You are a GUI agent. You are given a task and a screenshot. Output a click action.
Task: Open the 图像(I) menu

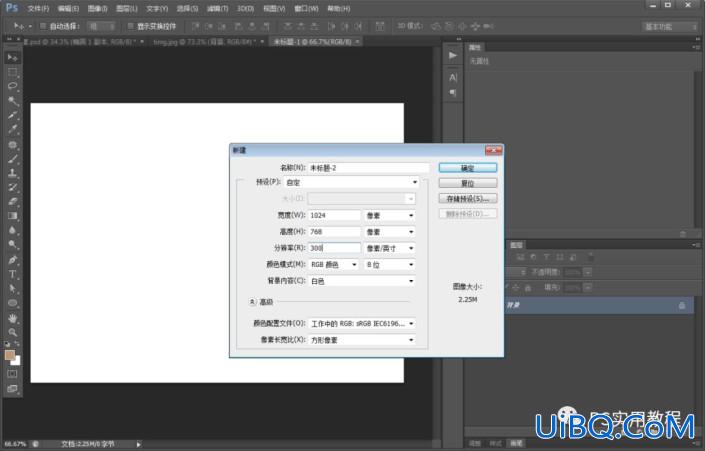pyautogui.click(x=98, y=9)
